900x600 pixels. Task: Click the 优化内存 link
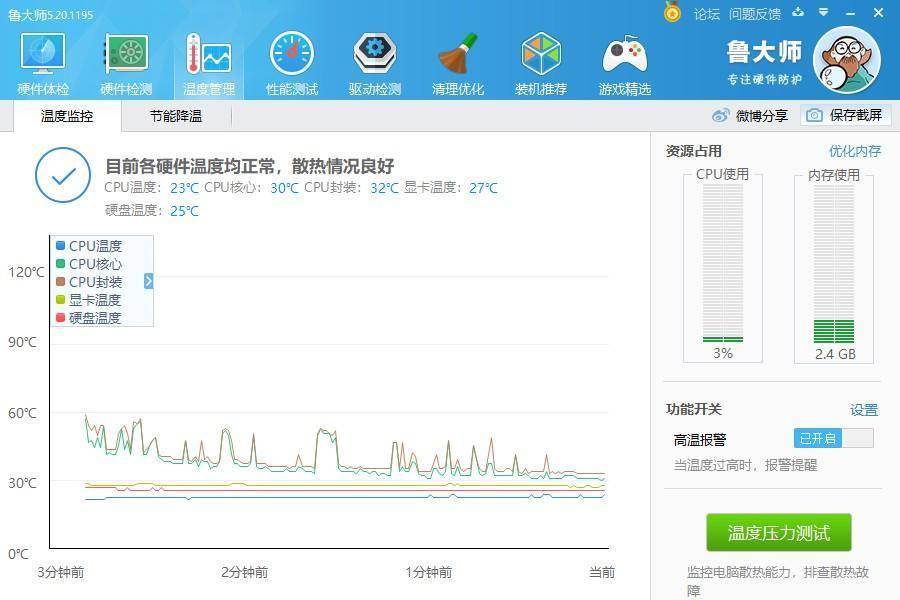855,151
